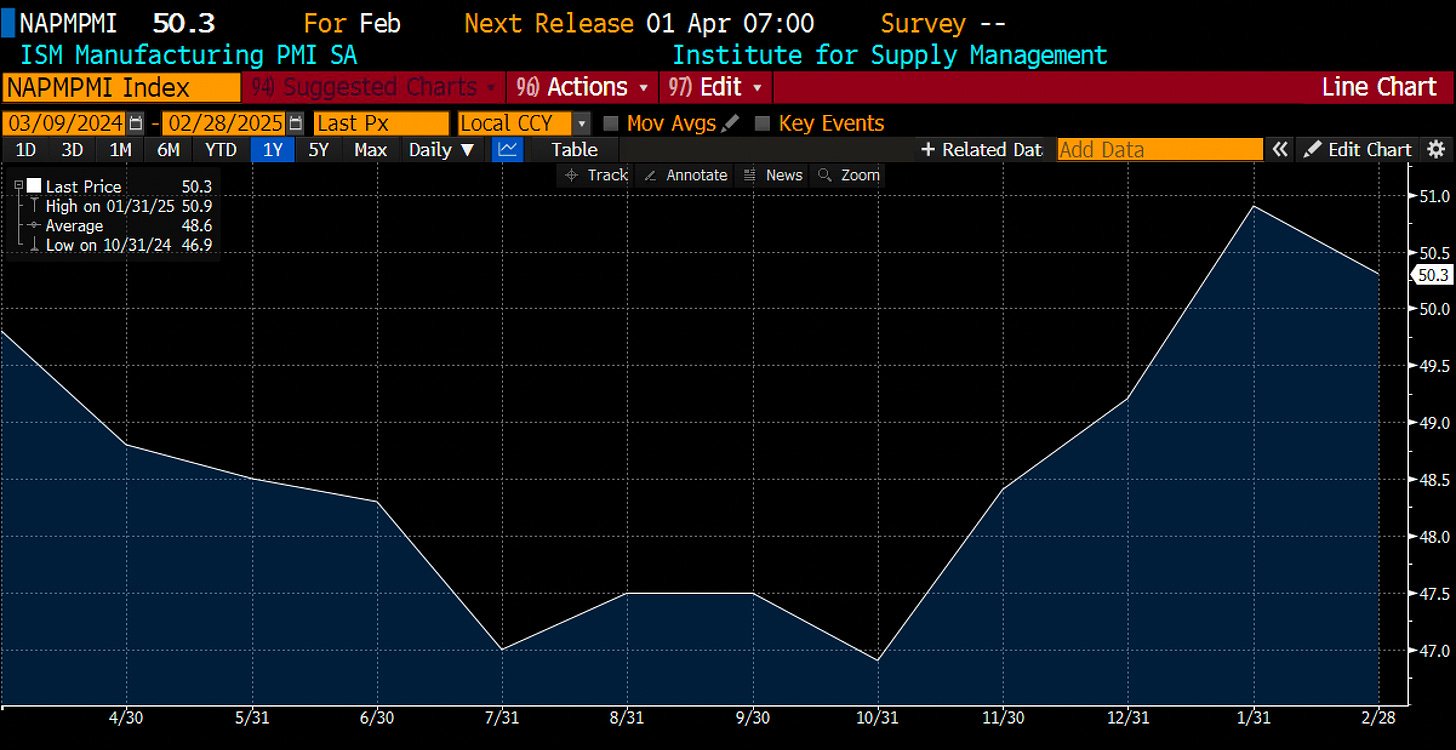
Task: Select the Max range tab
Action: 371,150
